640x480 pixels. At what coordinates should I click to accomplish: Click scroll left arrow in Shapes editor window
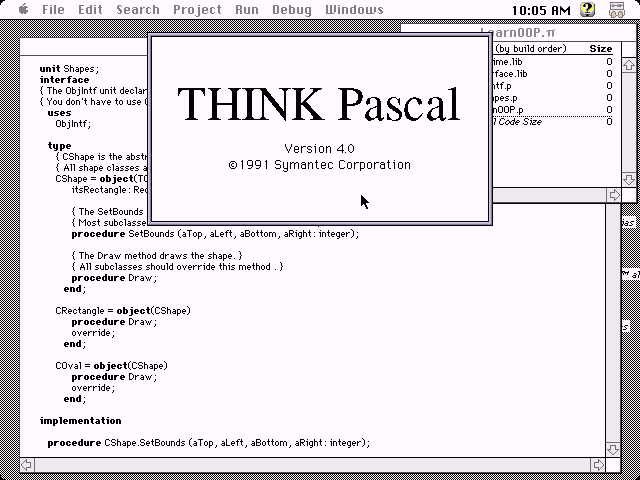[27, 464]
